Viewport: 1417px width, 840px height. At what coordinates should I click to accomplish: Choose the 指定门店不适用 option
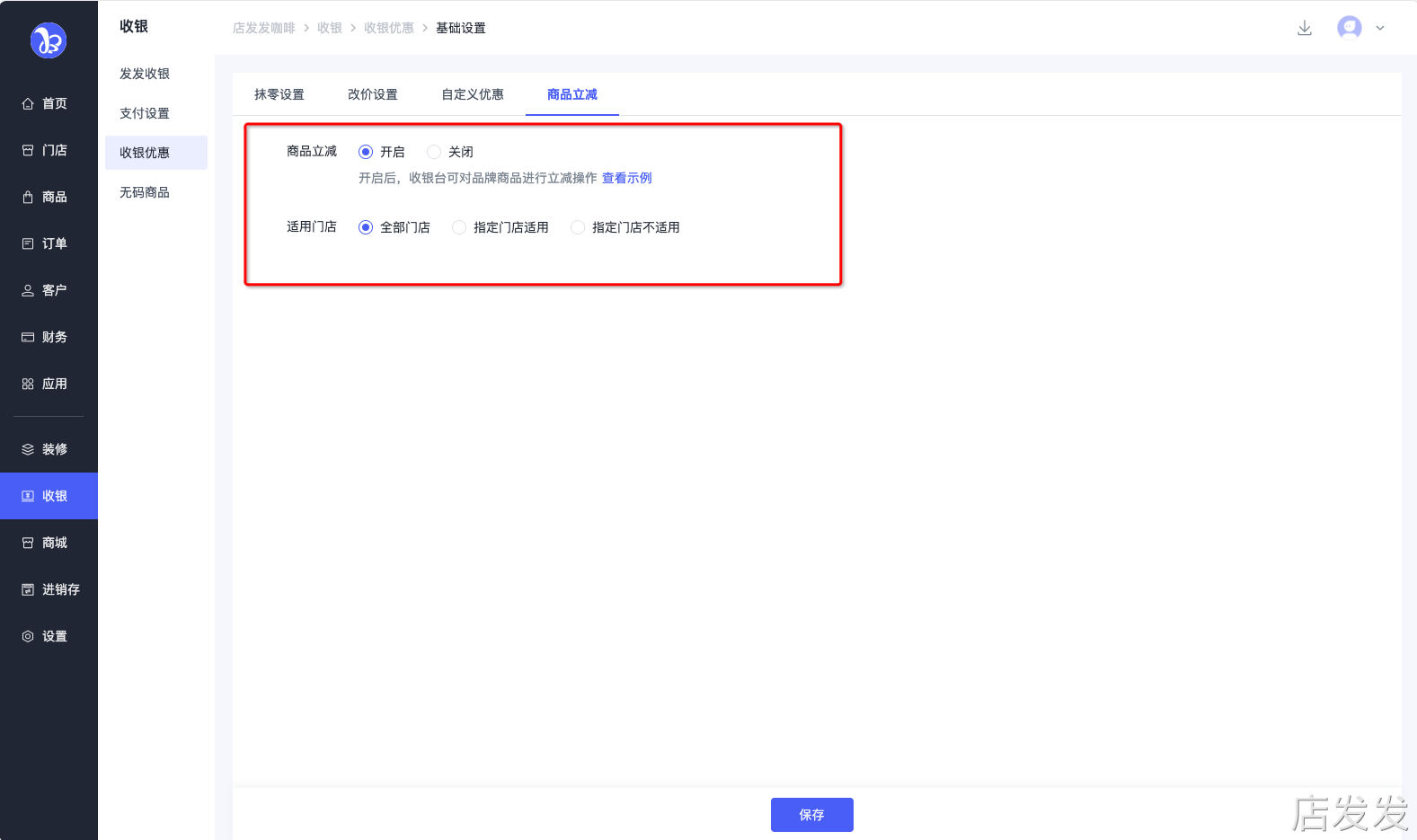tap(578, 227)
